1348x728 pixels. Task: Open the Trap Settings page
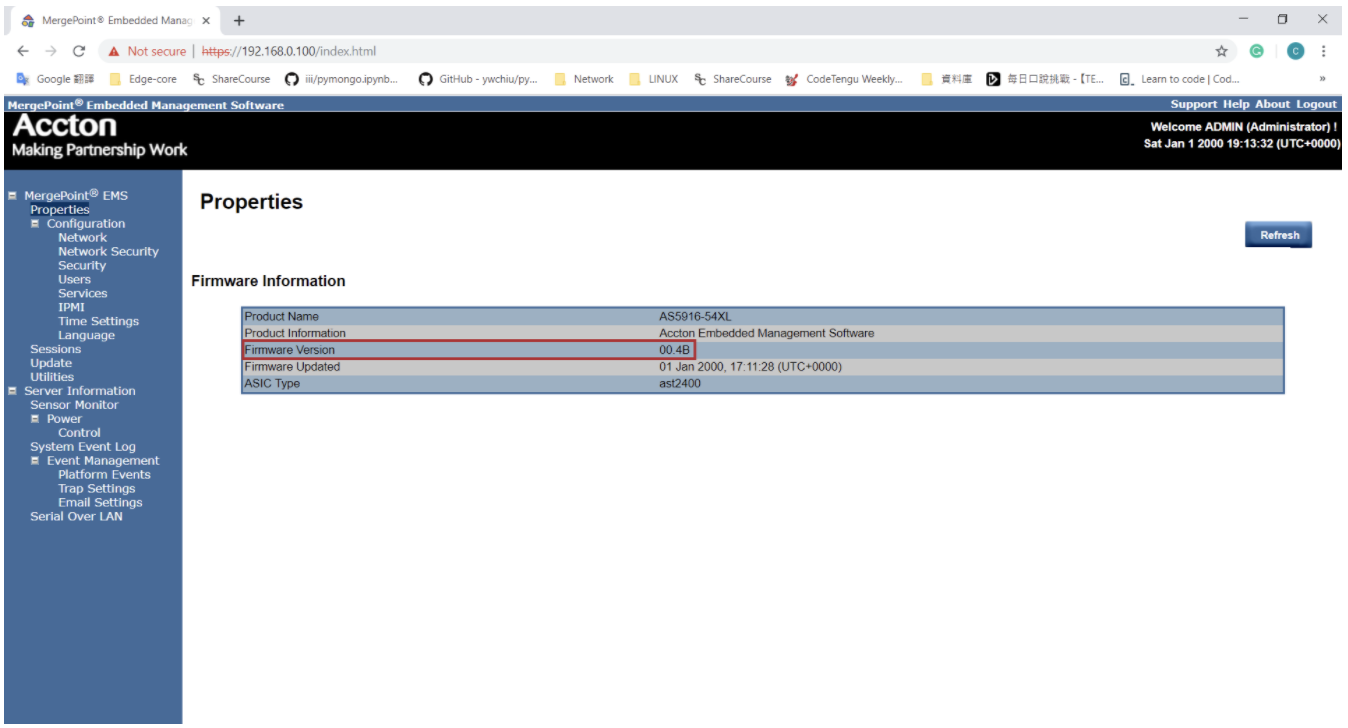(x=96, y=489)
